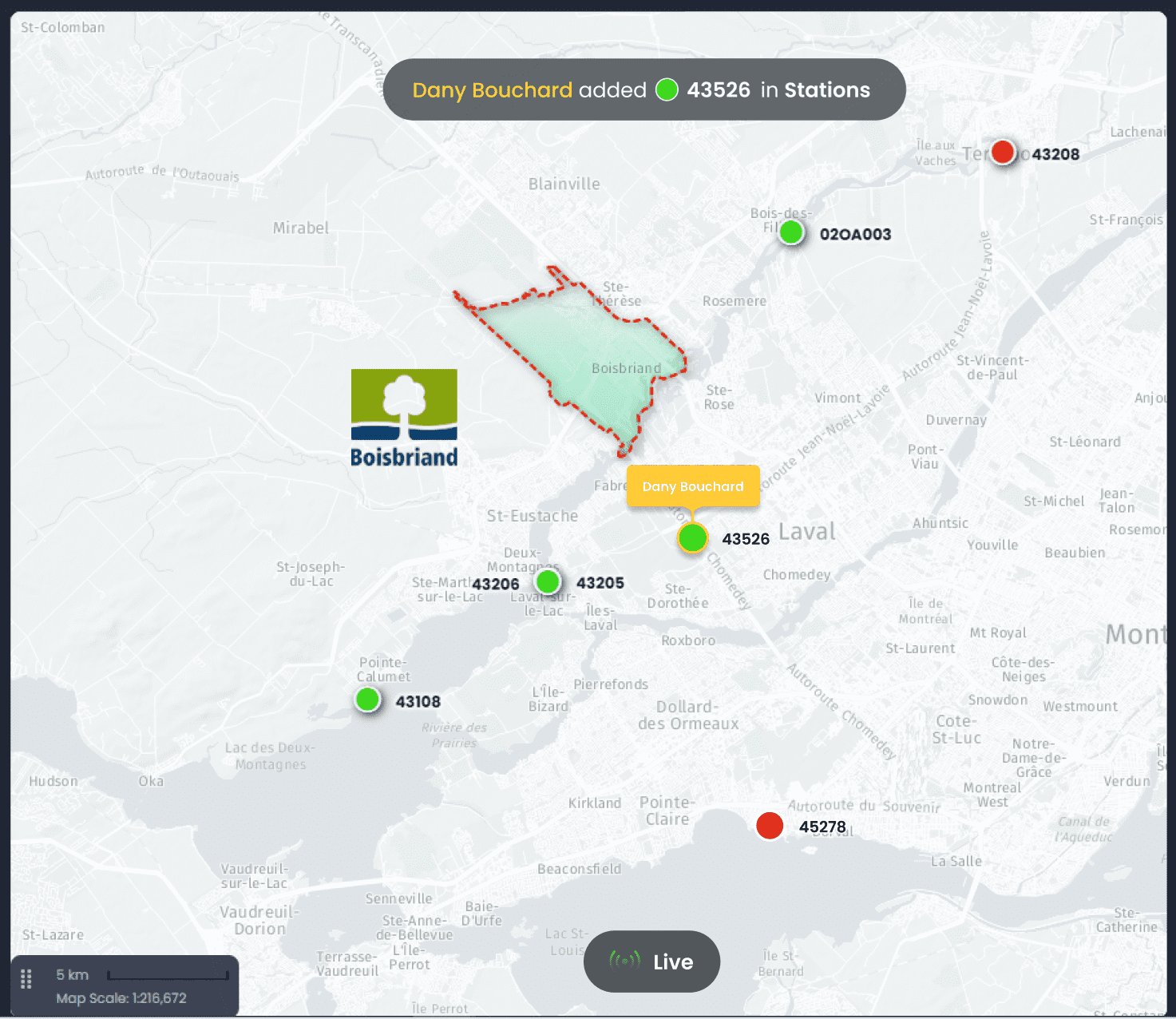
Task: Click the Vaudreuil-Dorion map label
Action: coord(259,920)
